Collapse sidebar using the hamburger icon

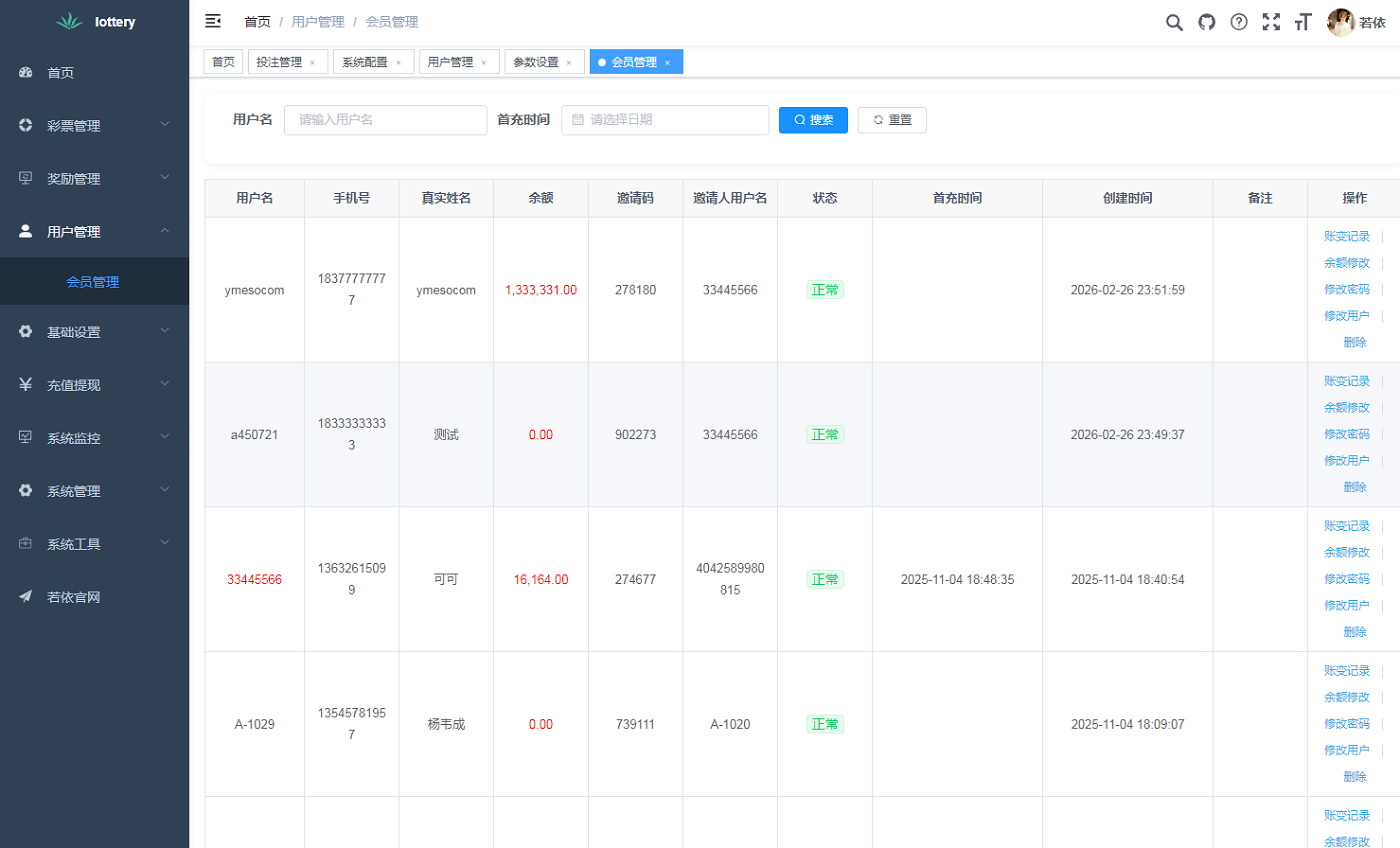[x=213, y=21]
